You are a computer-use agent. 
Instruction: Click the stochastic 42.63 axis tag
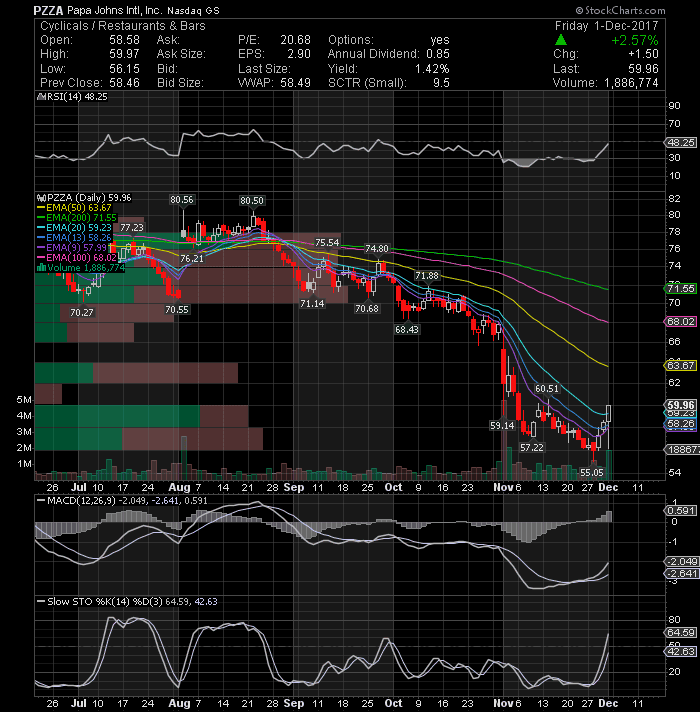pos(680,652)
